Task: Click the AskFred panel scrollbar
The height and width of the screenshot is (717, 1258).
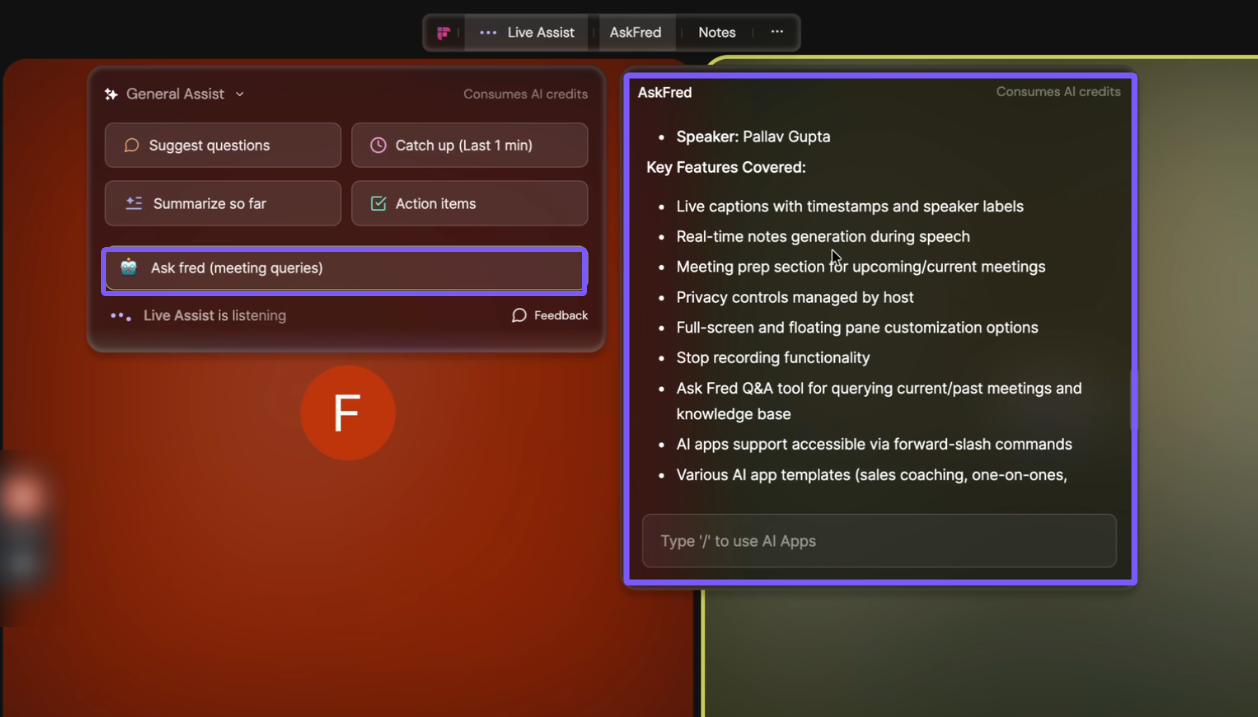Action: 1133,400
